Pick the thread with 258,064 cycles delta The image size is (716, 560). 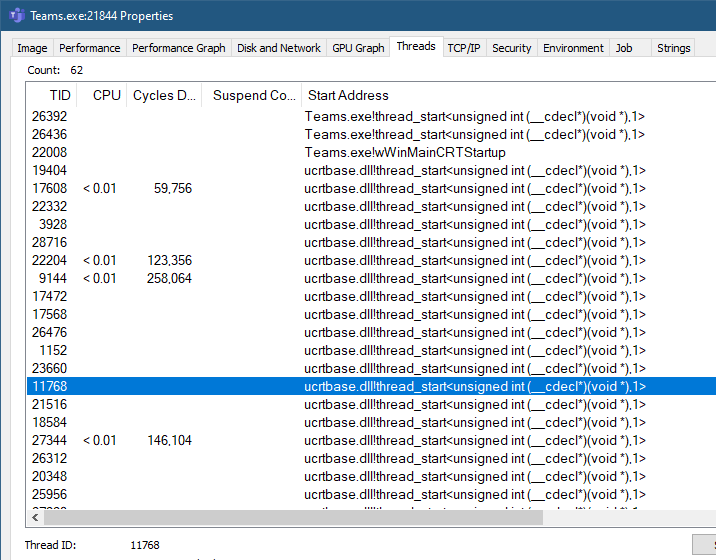click(300, 279)
